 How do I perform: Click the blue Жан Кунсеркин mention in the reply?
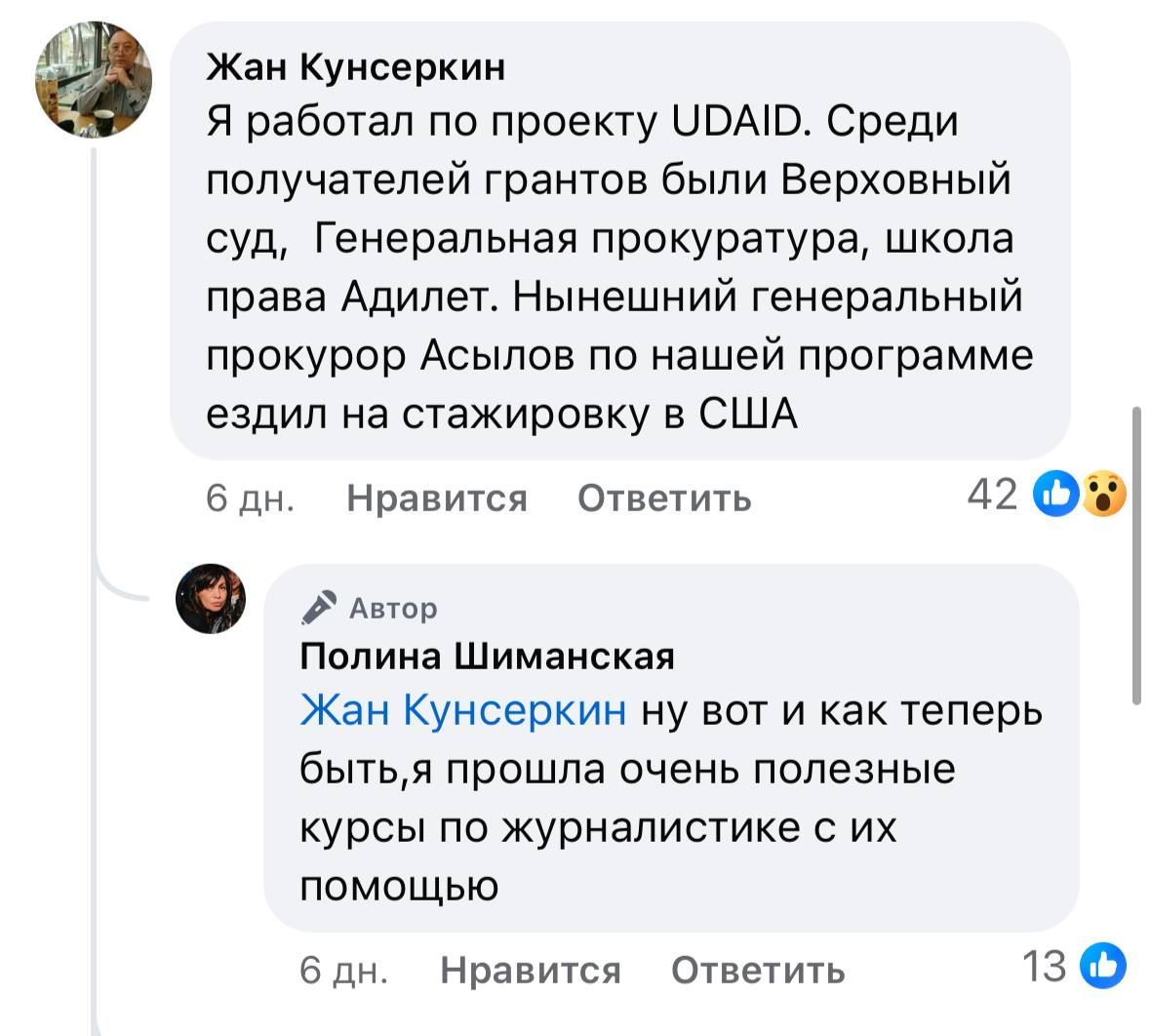pos(463,710)
